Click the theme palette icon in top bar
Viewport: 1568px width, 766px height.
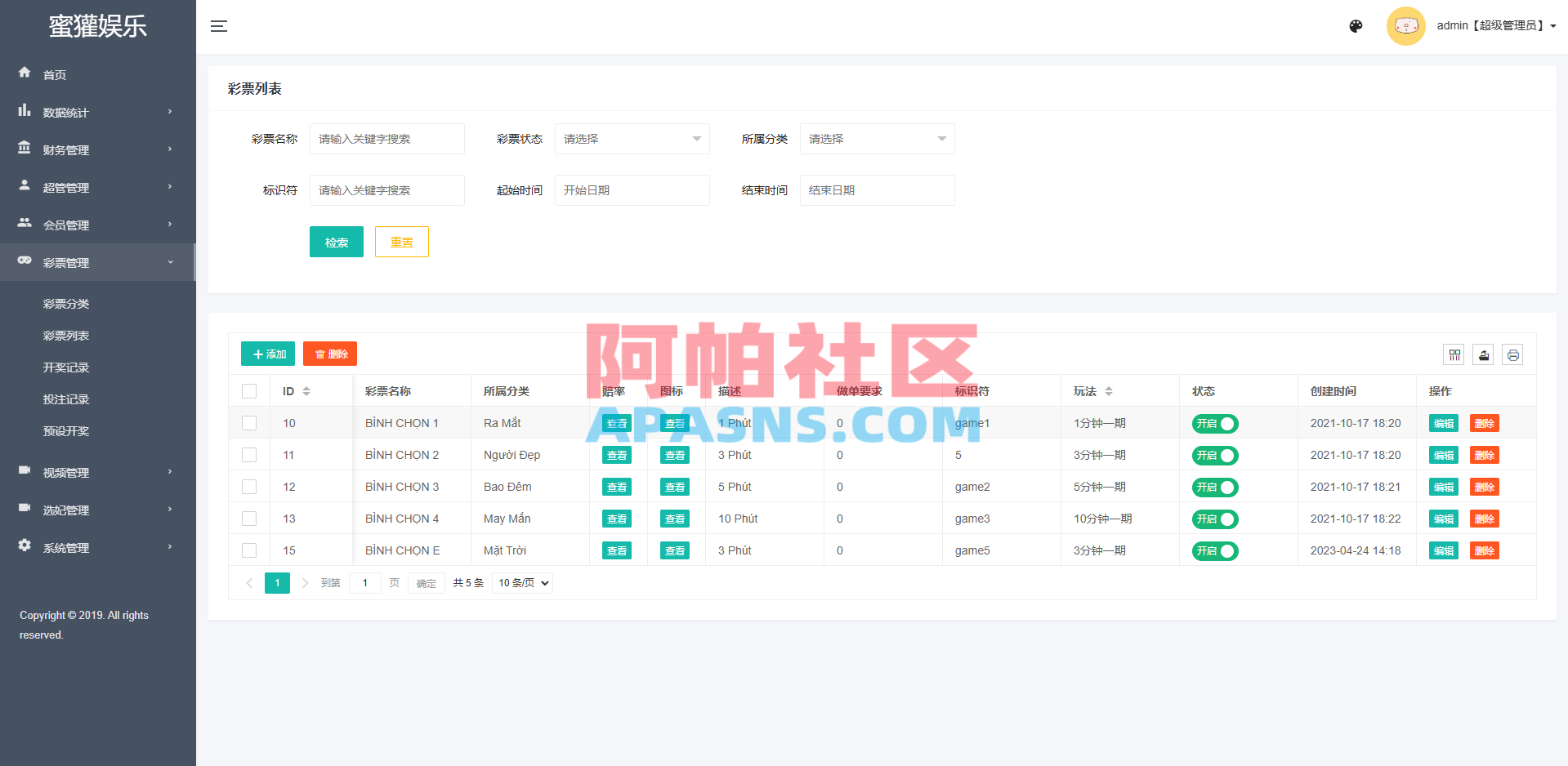tap(1356, 25)
